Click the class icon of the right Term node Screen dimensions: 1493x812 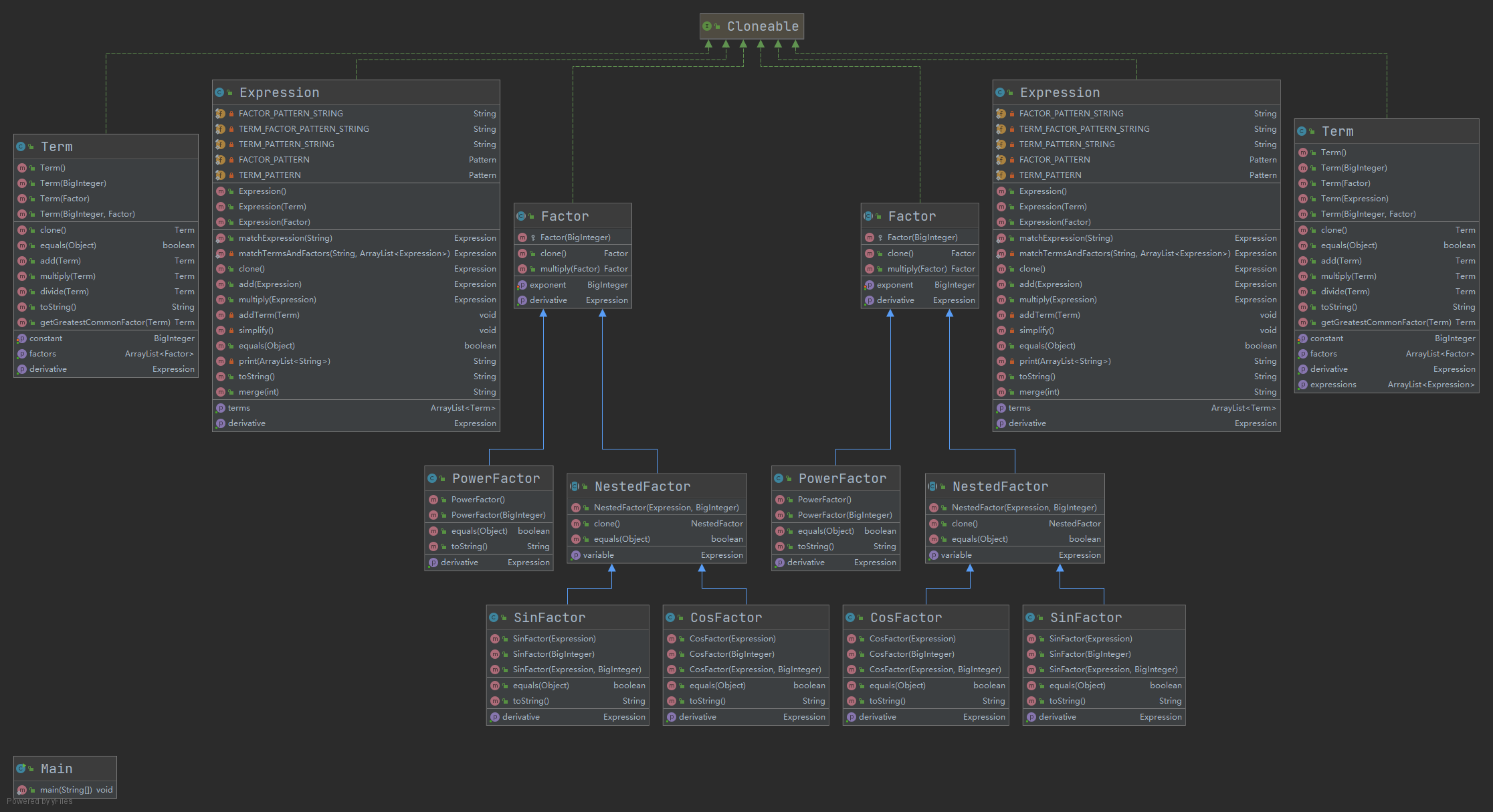click(1302, 131)
